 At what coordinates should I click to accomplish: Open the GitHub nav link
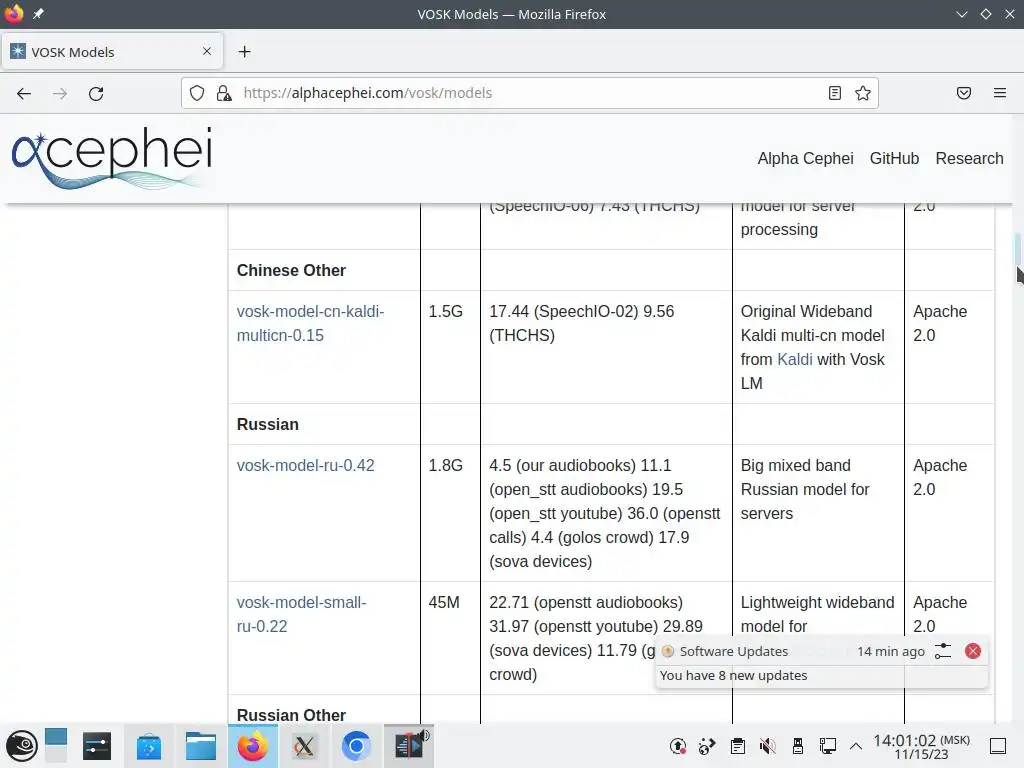point(894,159)
